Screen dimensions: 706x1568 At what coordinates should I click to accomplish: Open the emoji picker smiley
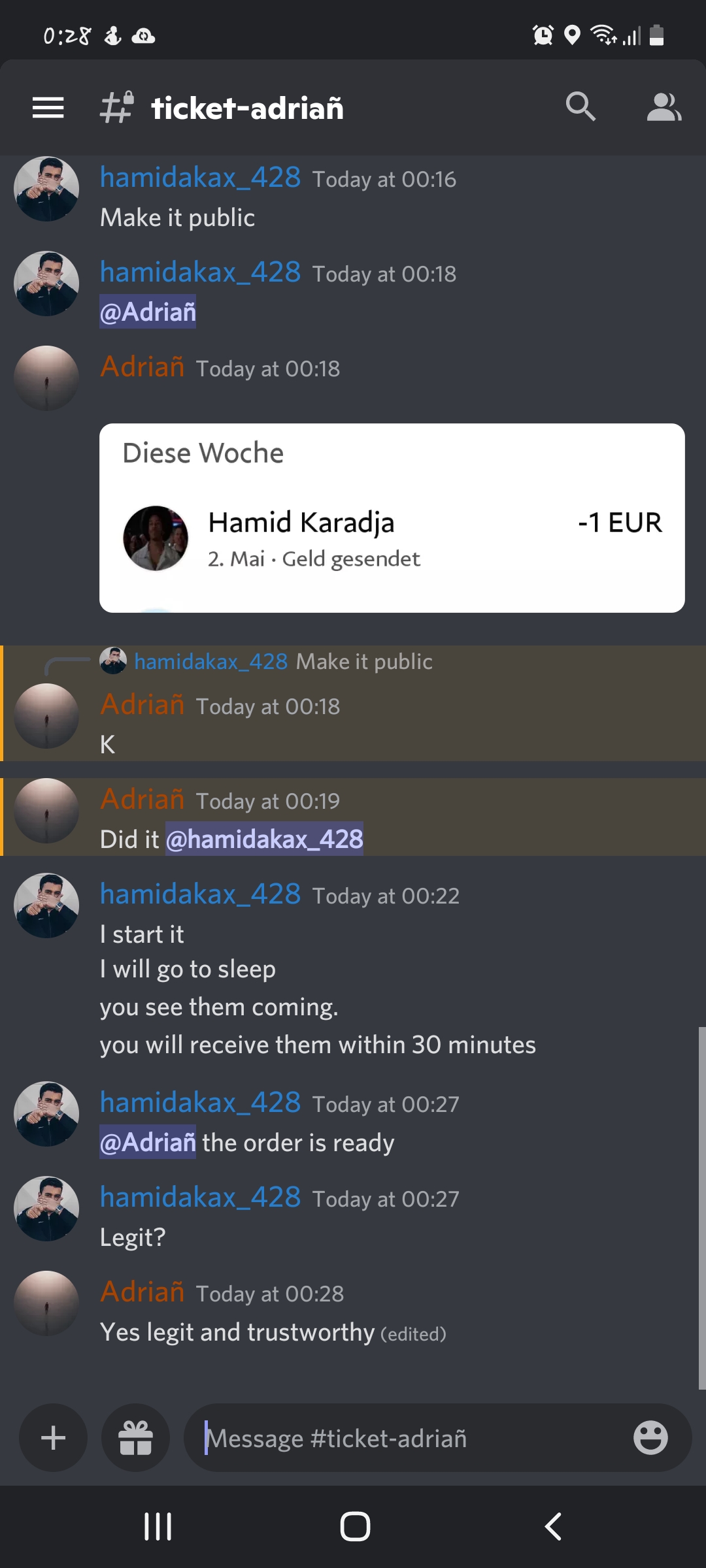(650, 1437)
